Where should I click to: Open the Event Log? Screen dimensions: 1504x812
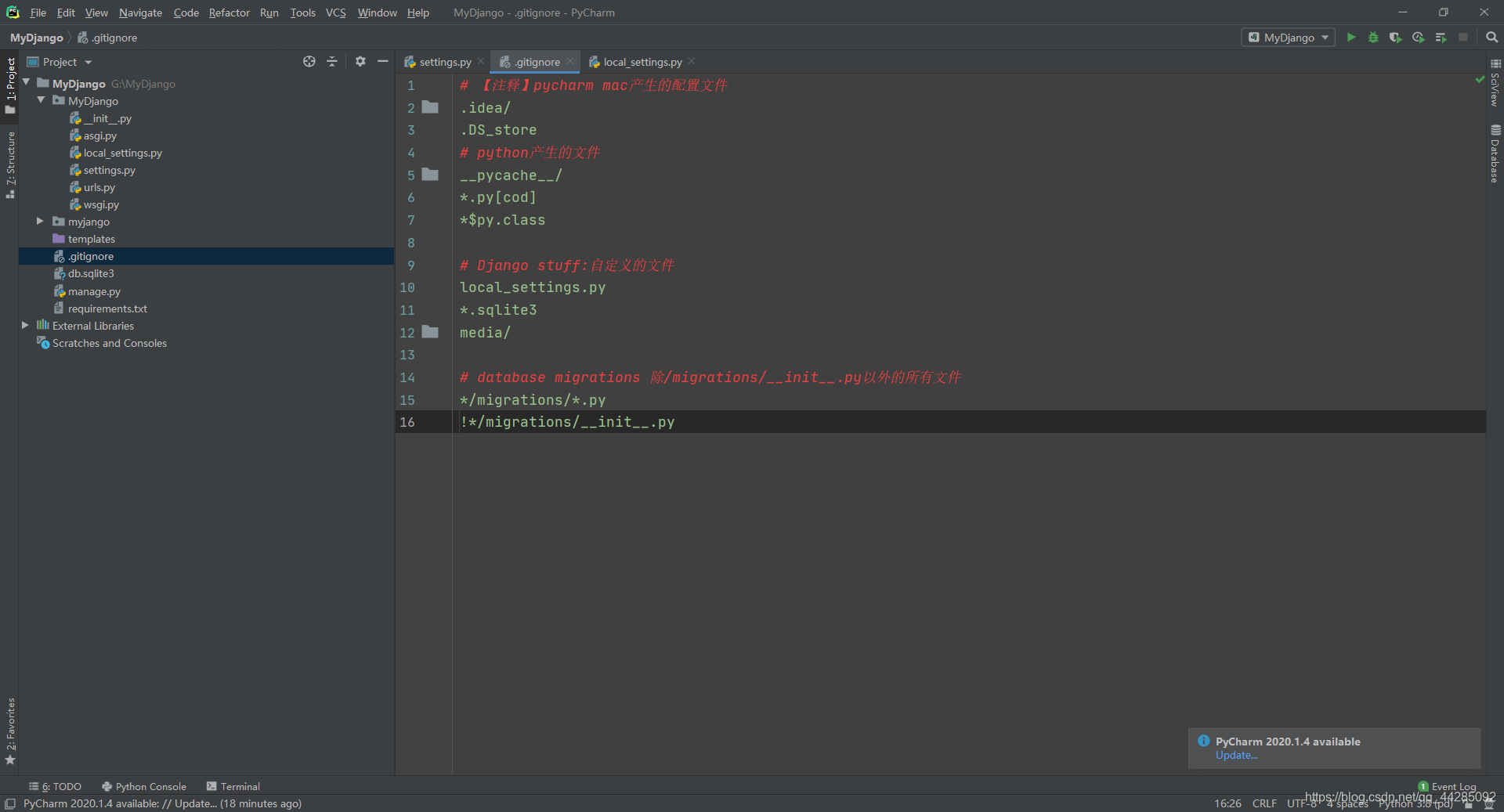[x=1447, y=786]
